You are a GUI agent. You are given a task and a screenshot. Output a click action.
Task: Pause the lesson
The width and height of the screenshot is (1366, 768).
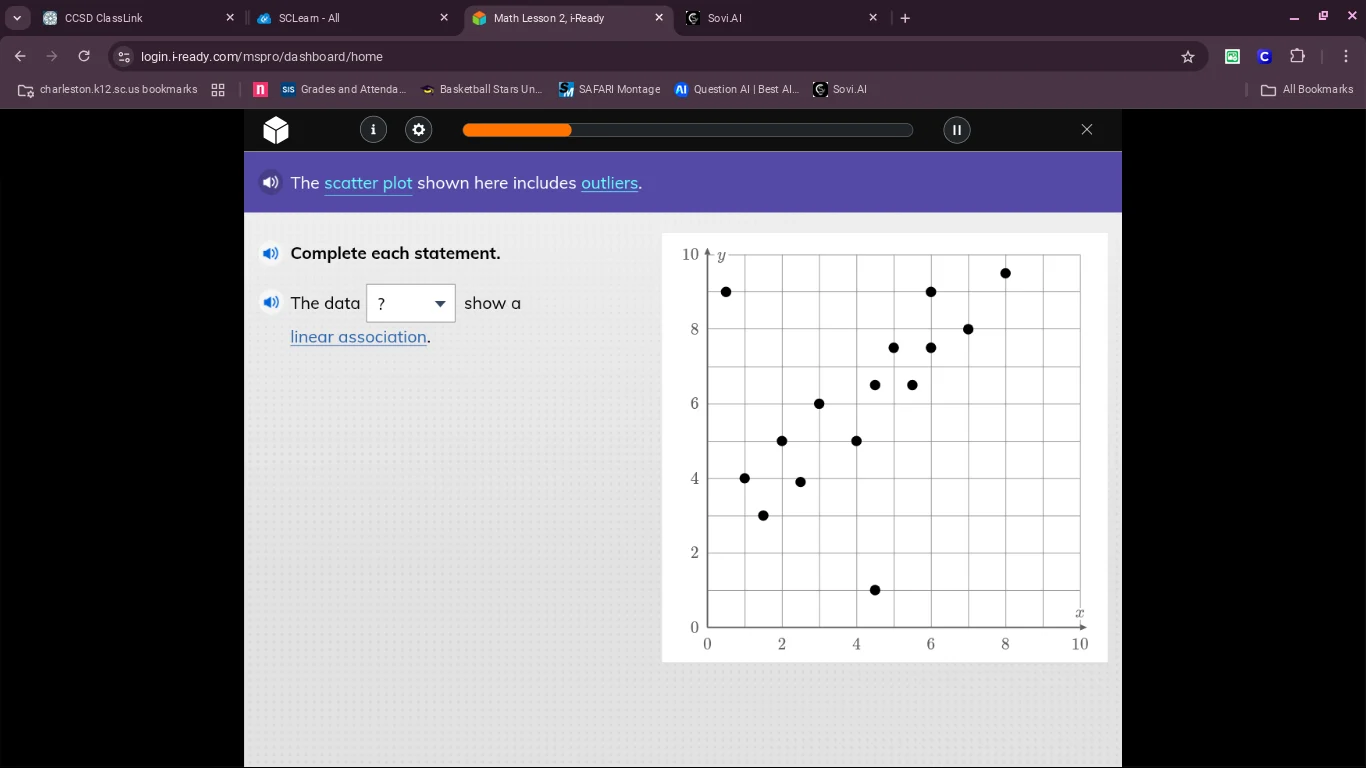[956, 130]
